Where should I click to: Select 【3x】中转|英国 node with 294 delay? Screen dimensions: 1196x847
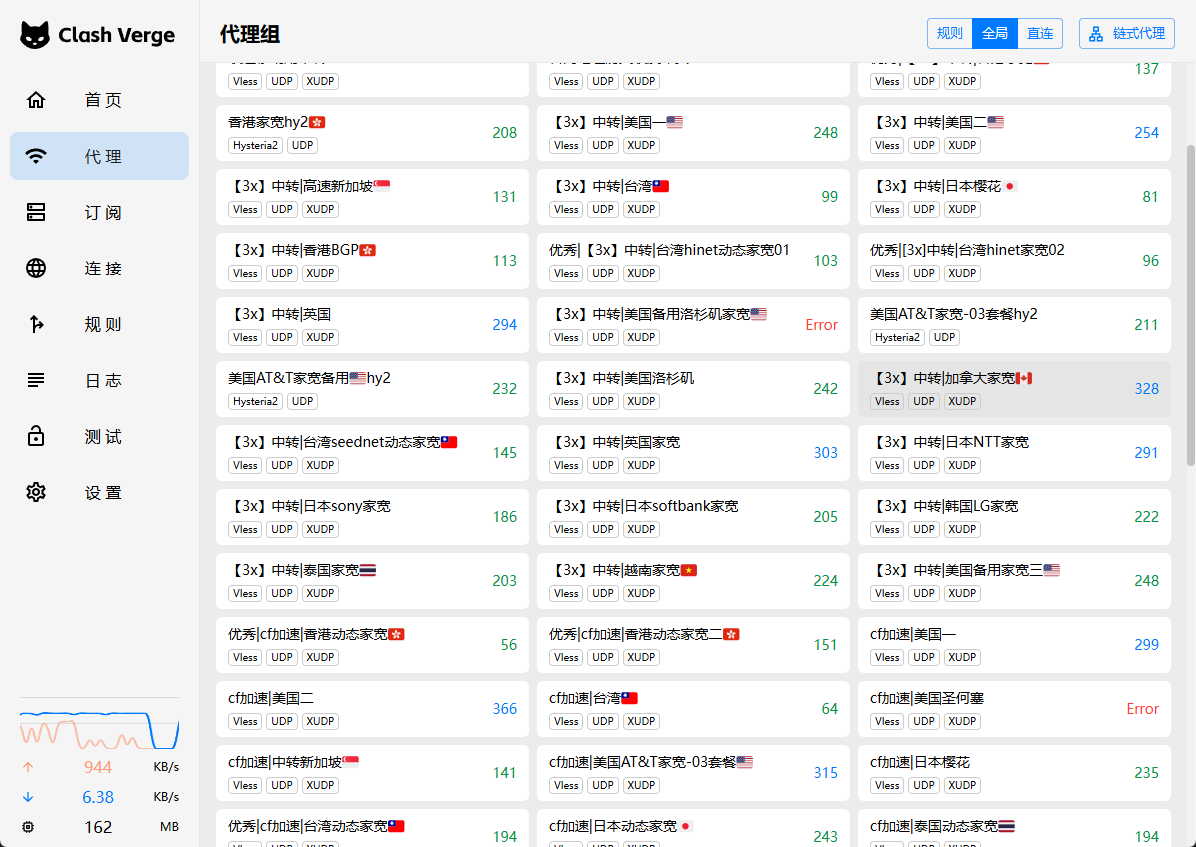tap(372, 325)
